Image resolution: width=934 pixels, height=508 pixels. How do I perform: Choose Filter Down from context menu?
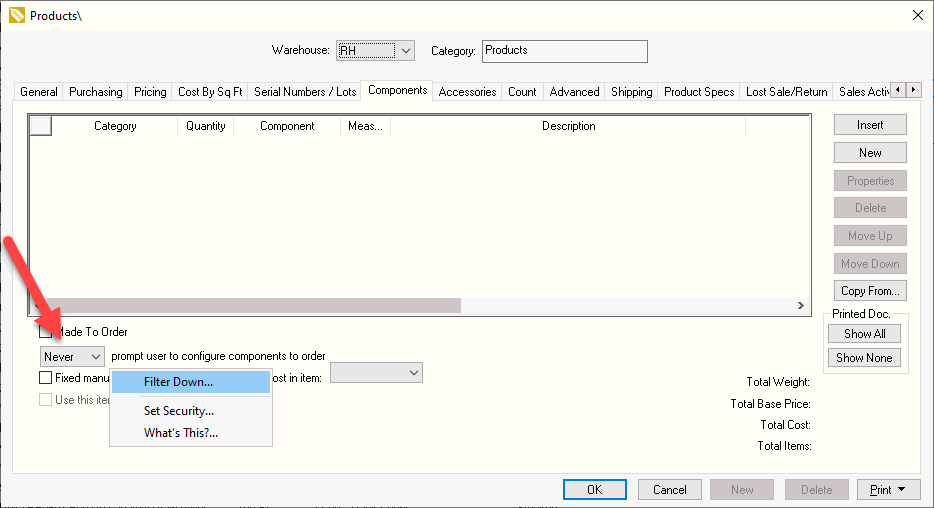click(178, 382)
